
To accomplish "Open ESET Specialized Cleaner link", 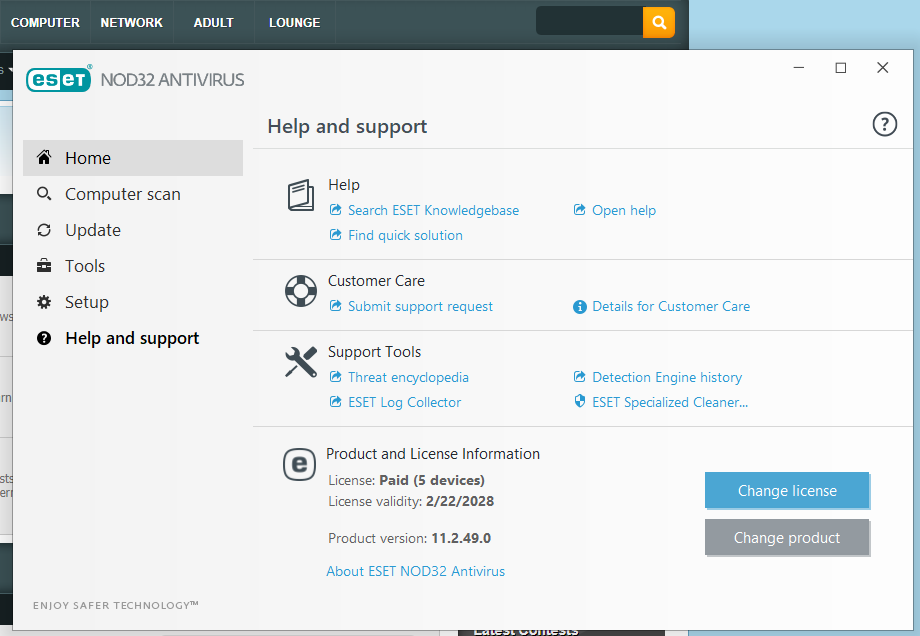I will (670, 402).
